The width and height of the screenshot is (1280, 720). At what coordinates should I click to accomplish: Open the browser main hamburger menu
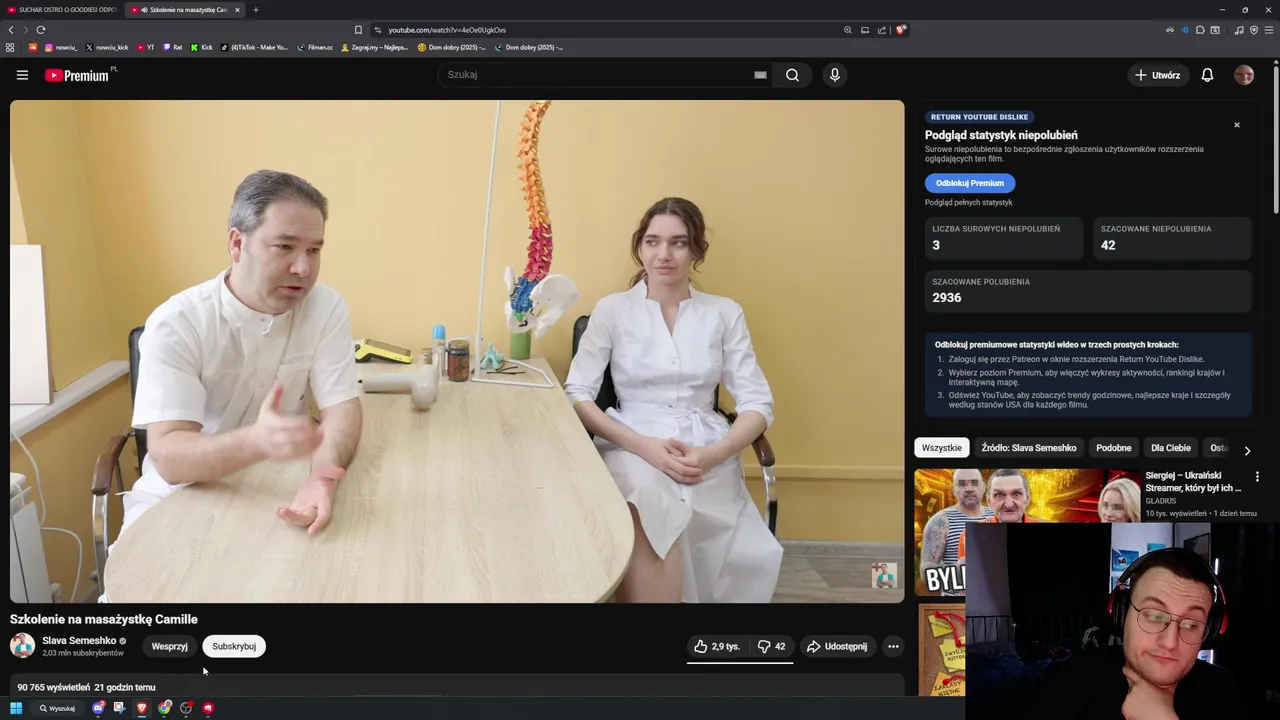coord(1269,30)
